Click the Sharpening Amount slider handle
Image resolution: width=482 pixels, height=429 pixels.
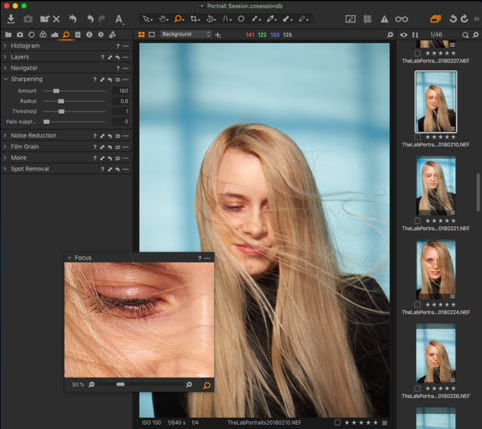56,91
